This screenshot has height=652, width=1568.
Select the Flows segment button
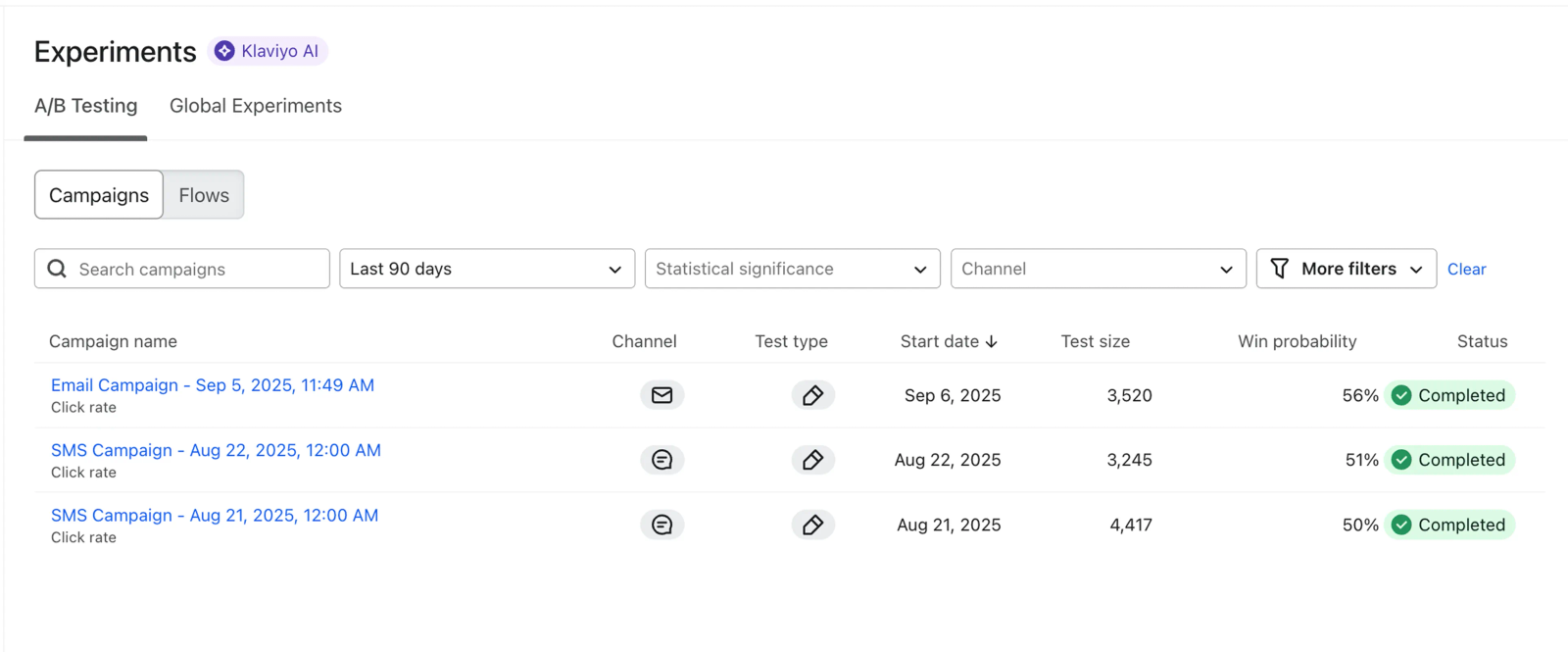pyautogui.click(x=204, y=195)
